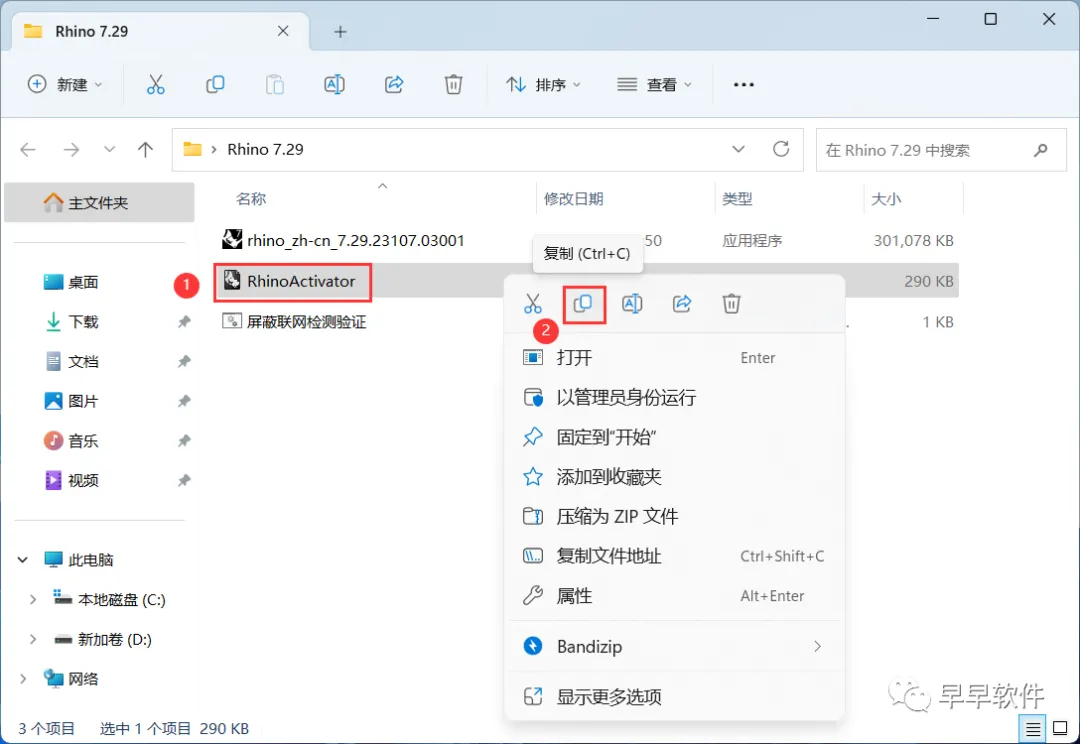
Task: Go up one folder level with the up arrow
Action: (x=145, y=149)
